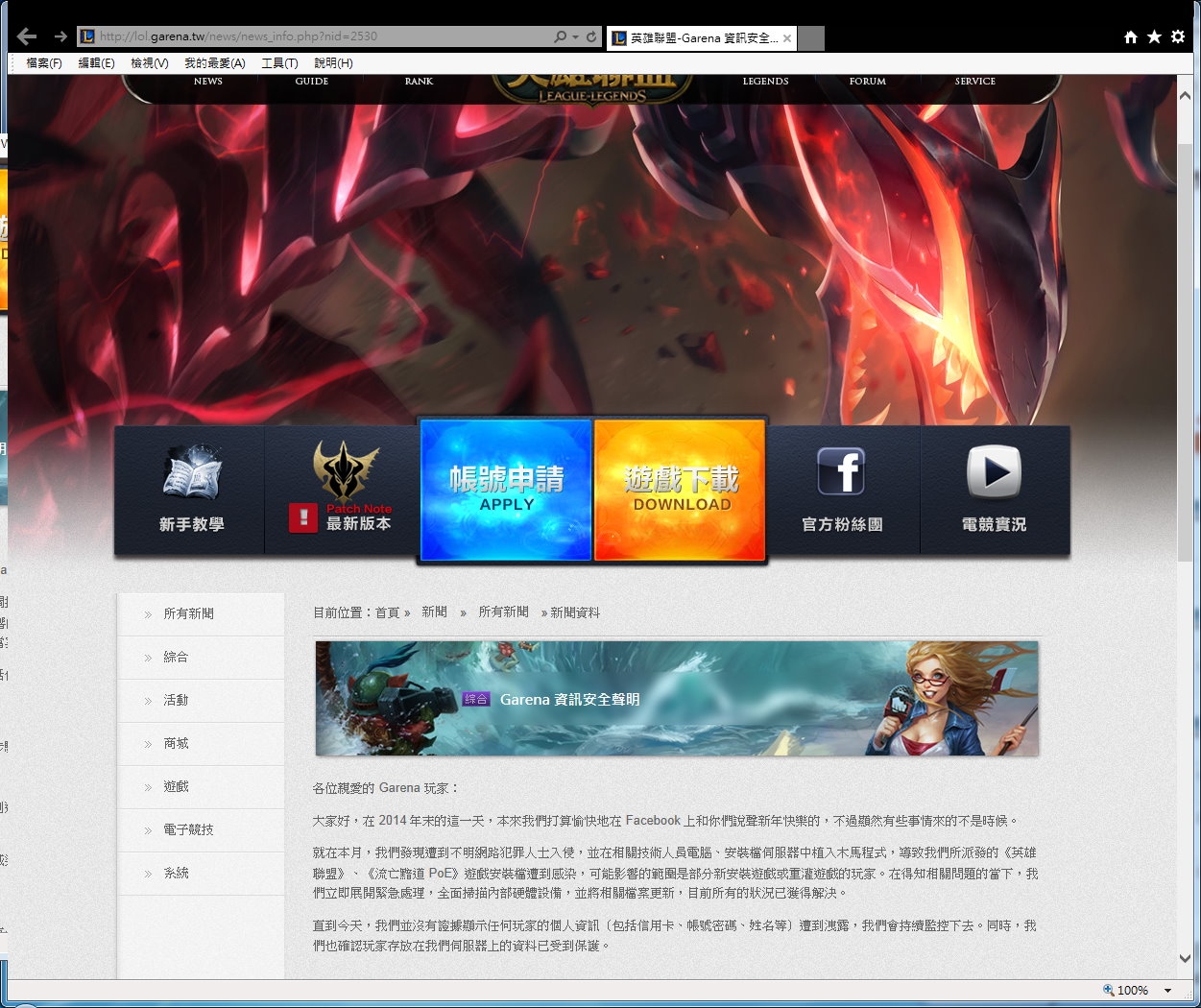The image size is (1201, 1008).
Task: Open SERVICE in site navigation
Action: pos(975,82)
